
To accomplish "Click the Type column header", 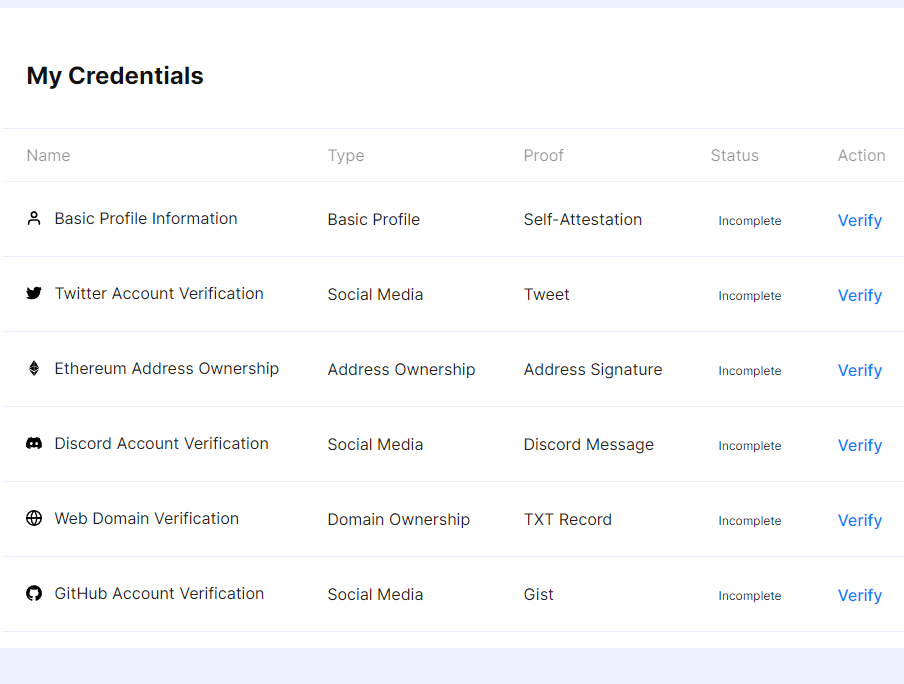I will [346, 156].
